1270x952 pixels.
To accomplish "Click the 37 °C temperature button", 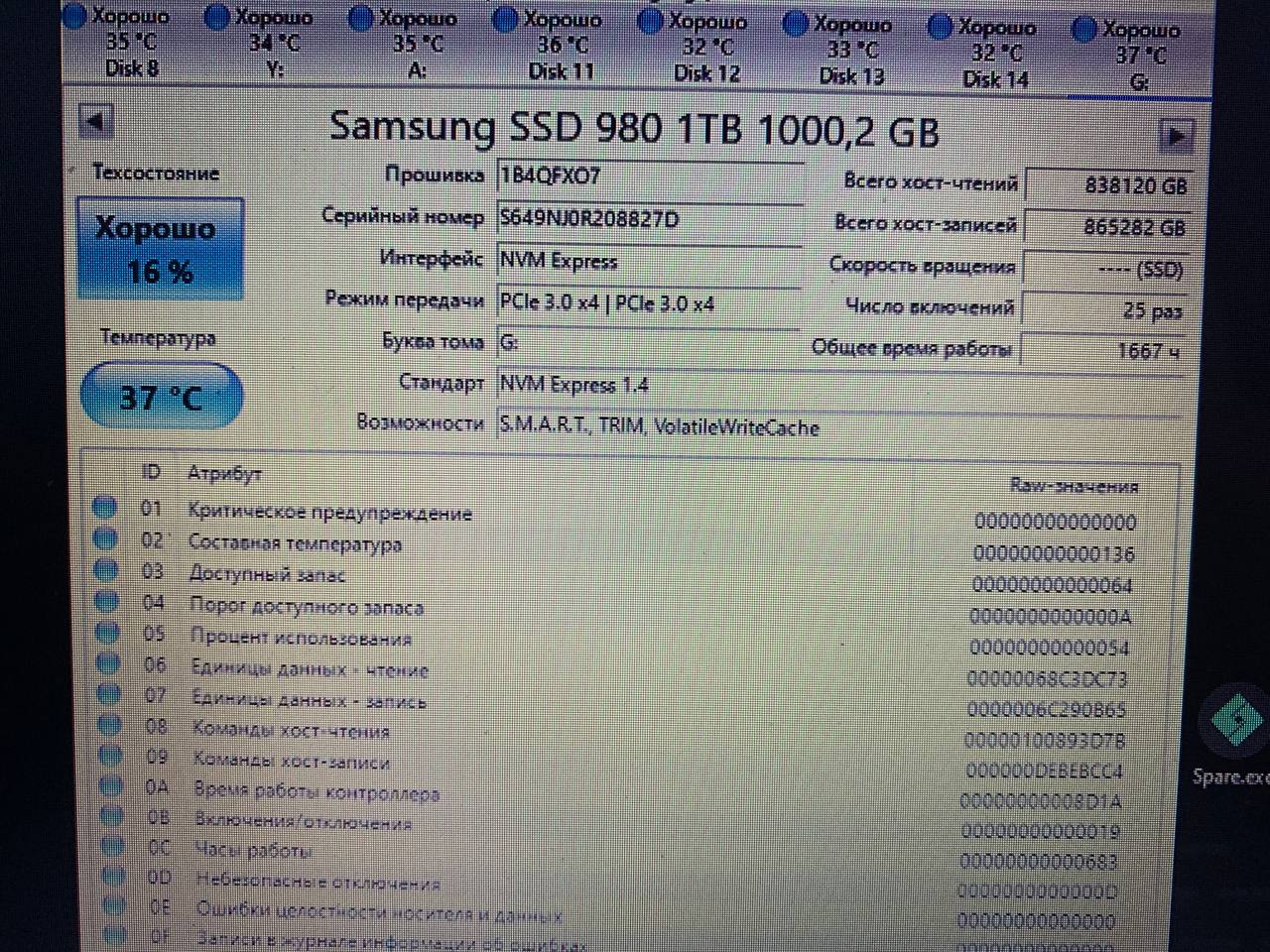I will pos(161,398).
